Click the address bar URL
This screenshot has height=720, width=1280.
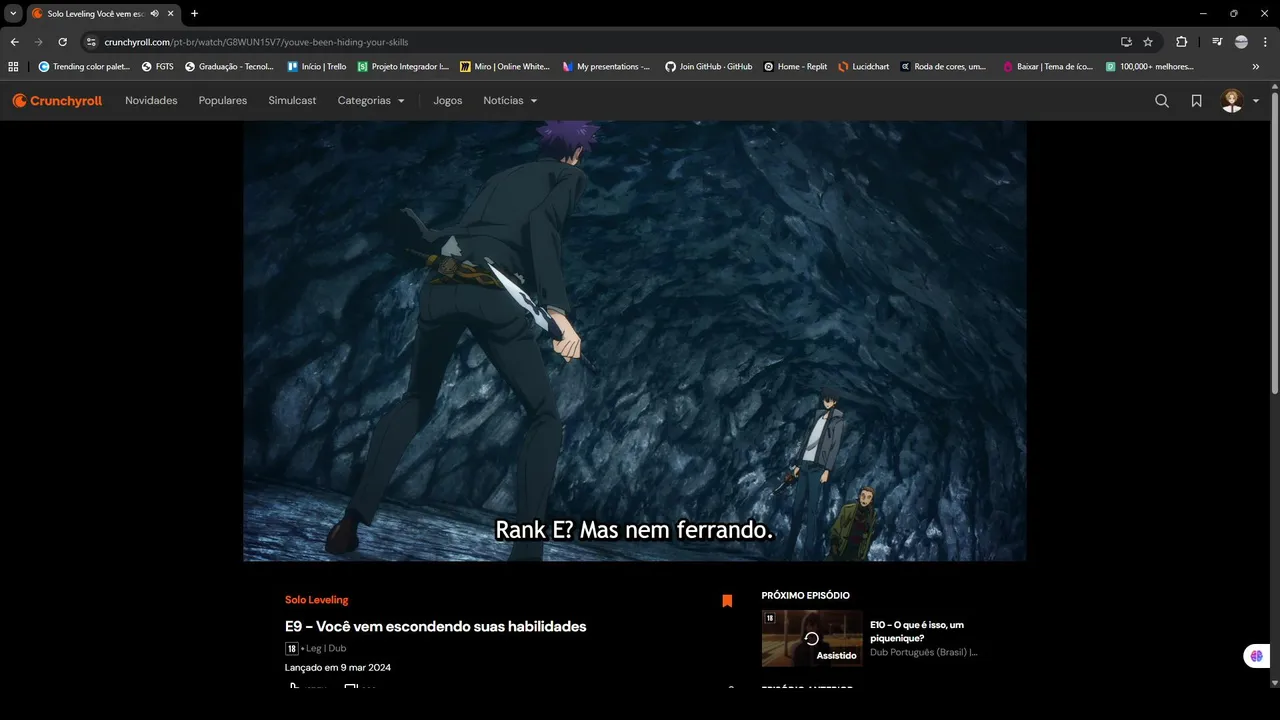(256, 42)
